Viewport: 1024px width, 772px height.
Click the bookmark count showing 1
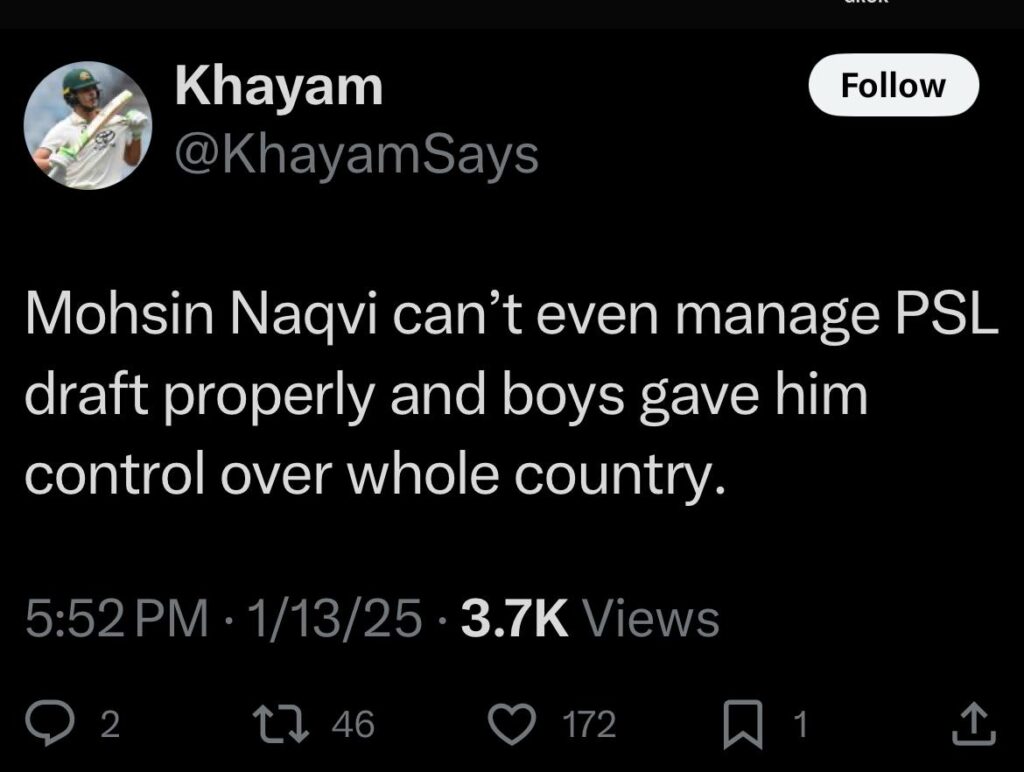pyautogui.click(x=798, y=725)
